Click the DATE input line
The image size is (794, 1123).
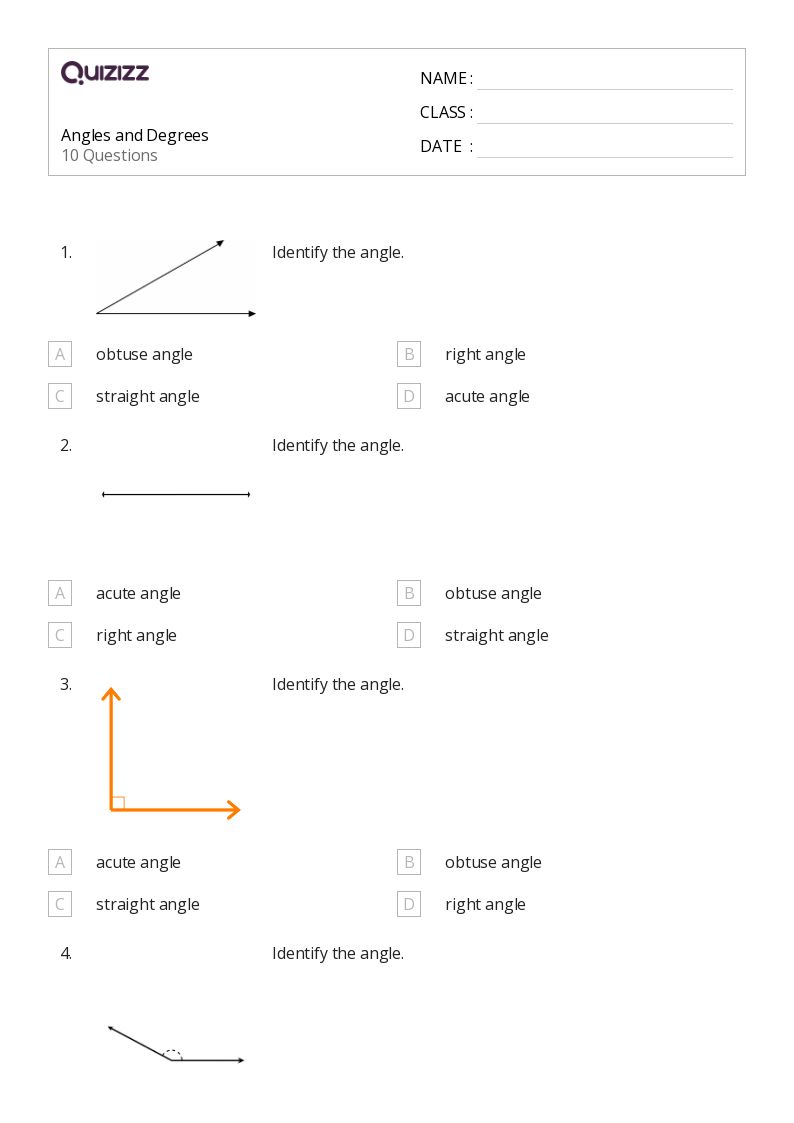point(604,147)
